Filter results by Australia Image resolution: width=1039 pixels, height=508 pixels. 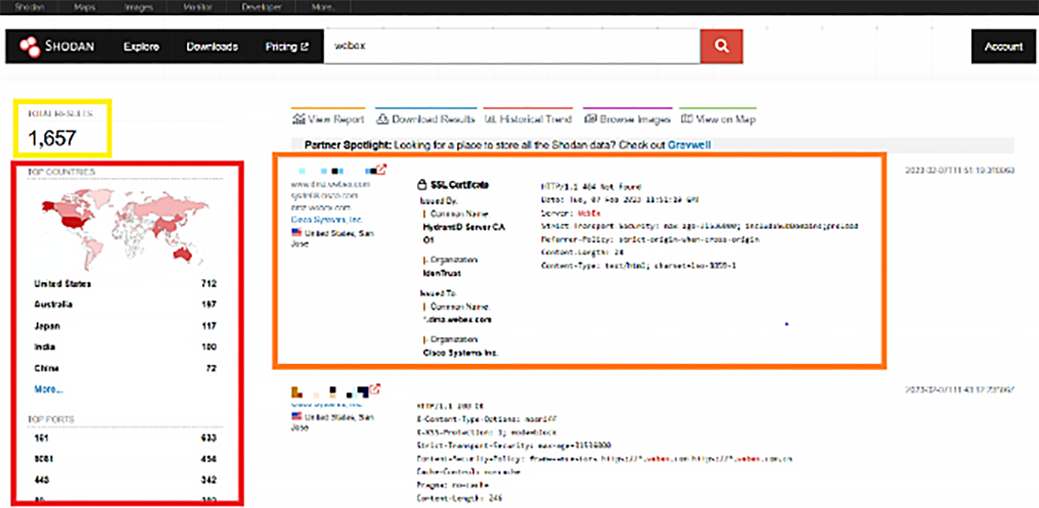[x=54, y=305]
